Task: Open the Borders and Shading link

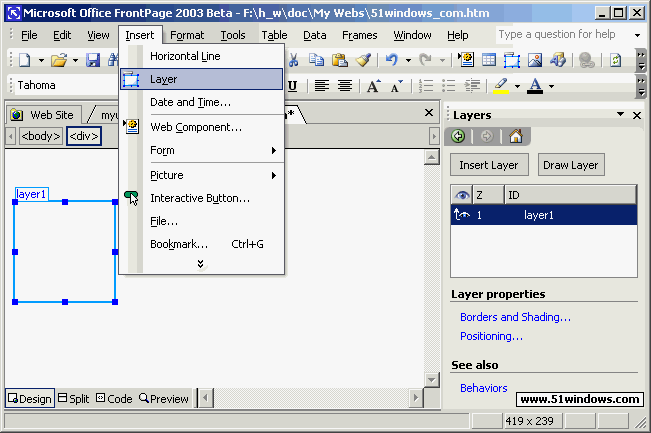Action: (x=515, y=317)
